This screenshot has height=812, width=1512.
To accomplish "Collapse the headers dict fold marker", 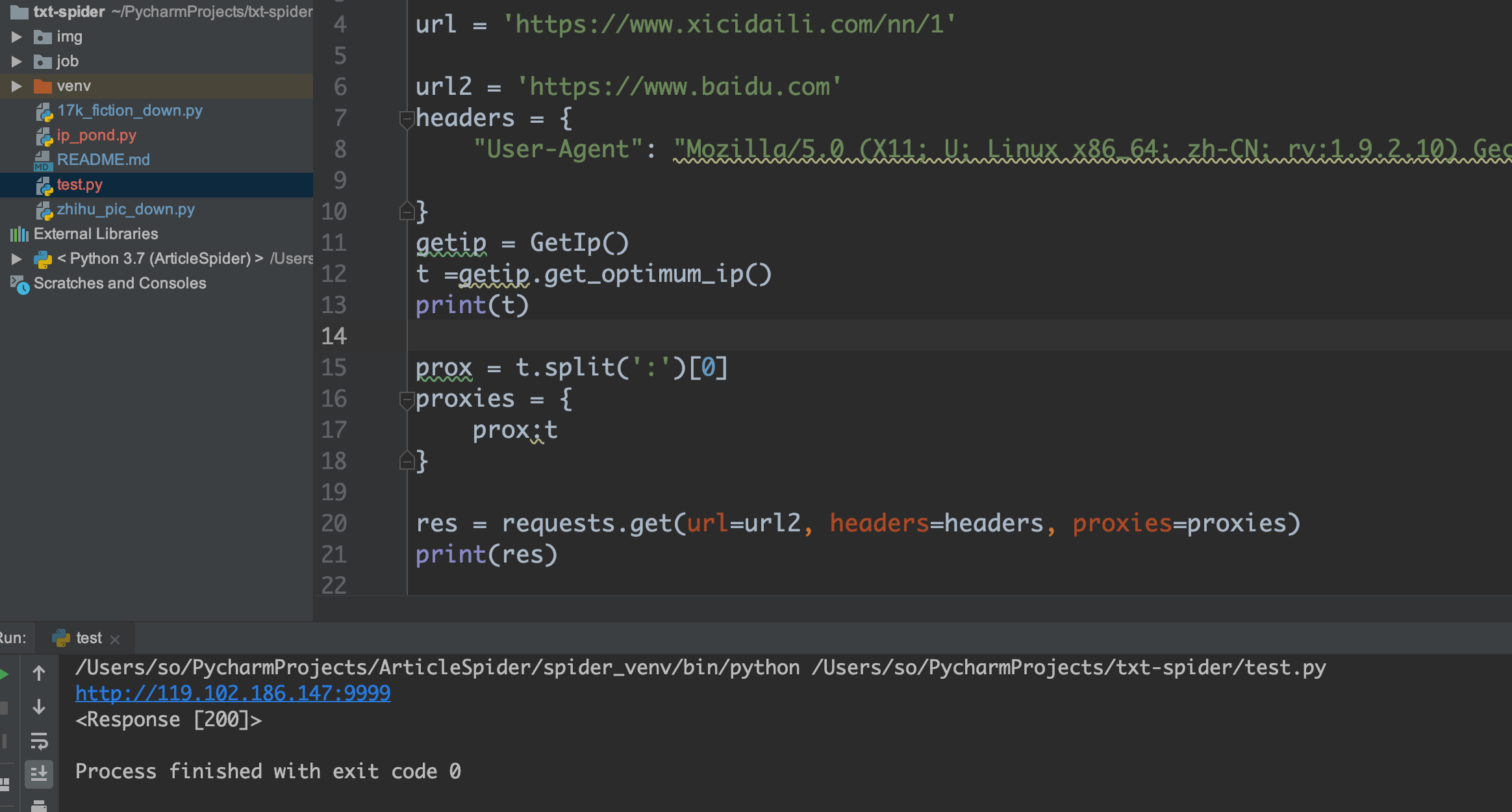I will click(407, 119).
